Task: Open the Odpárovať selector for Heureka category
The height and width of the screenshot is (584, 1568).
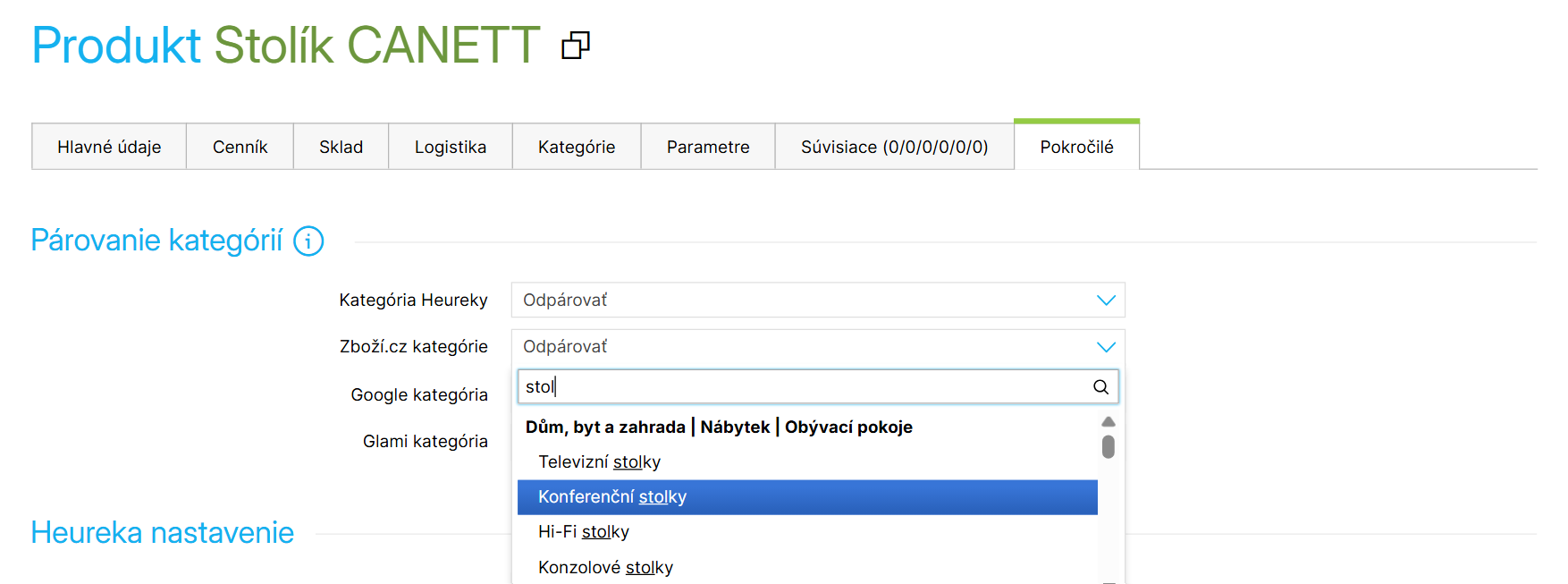Action: 805,300
